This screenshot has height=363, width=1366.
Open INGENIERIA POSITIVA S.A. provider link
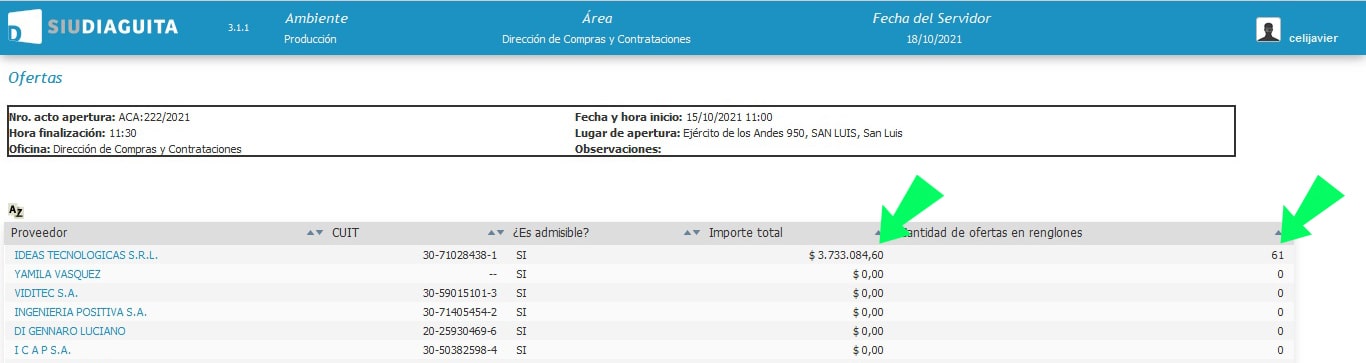[80, 312]
